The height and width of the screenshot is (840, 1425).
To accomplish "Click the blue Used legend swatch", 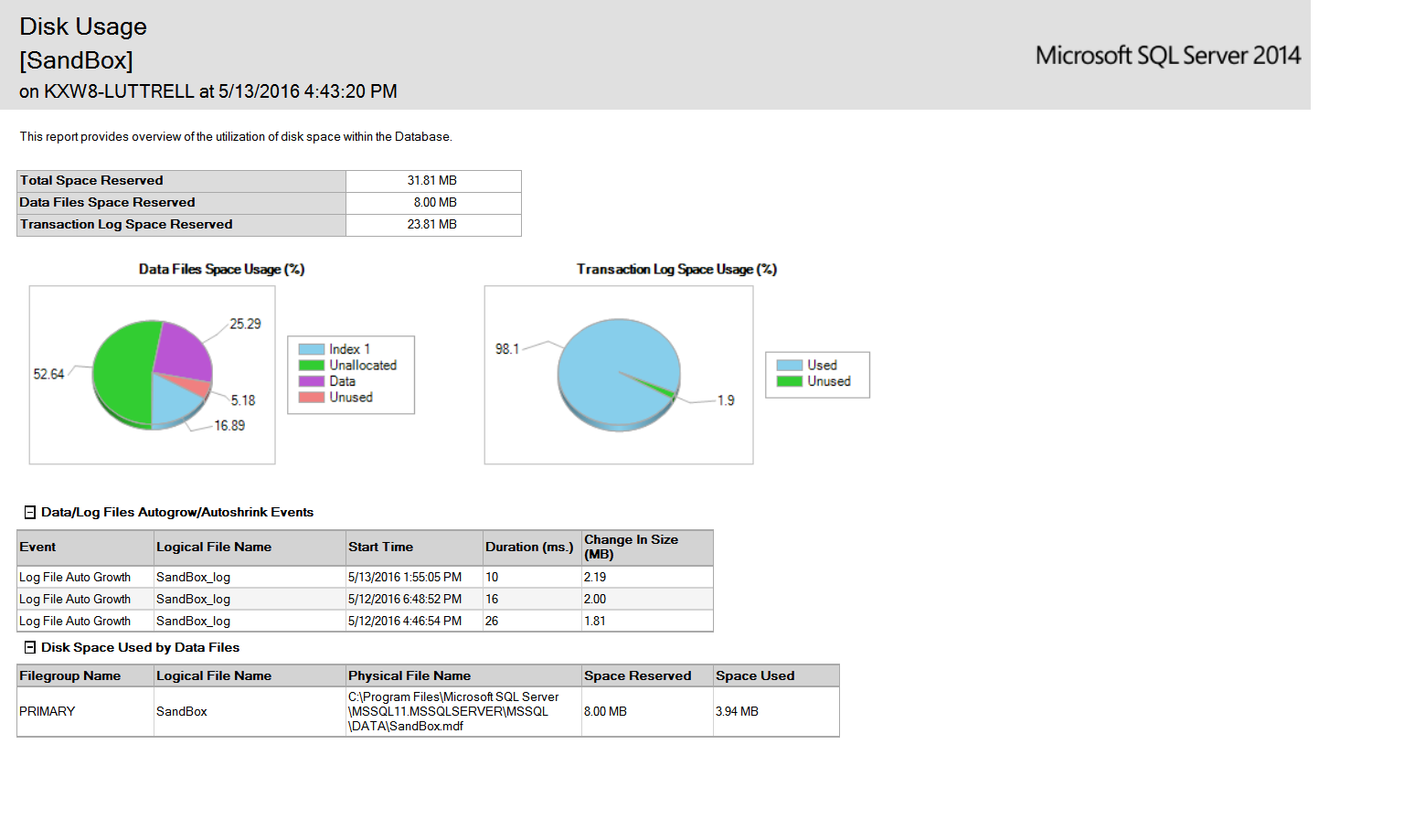I will [789, 366].
